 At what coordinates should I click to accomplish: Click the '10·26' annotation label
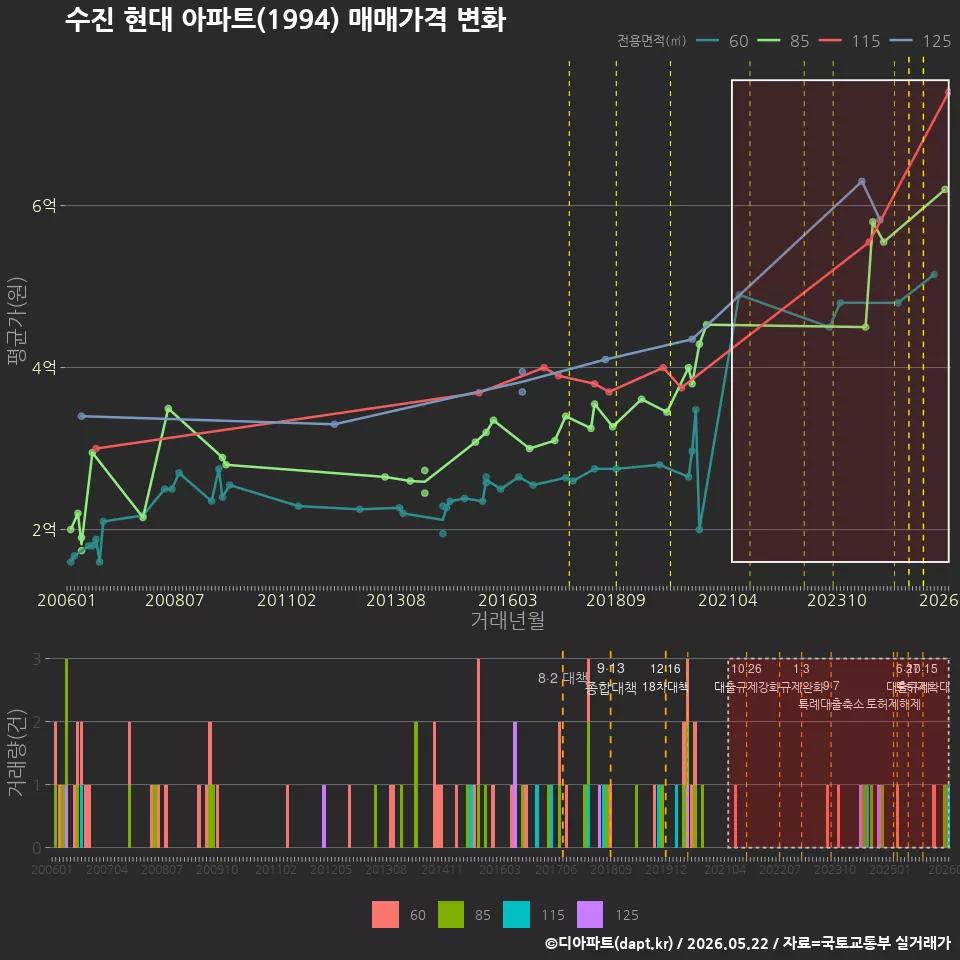(x=746, y=669)
